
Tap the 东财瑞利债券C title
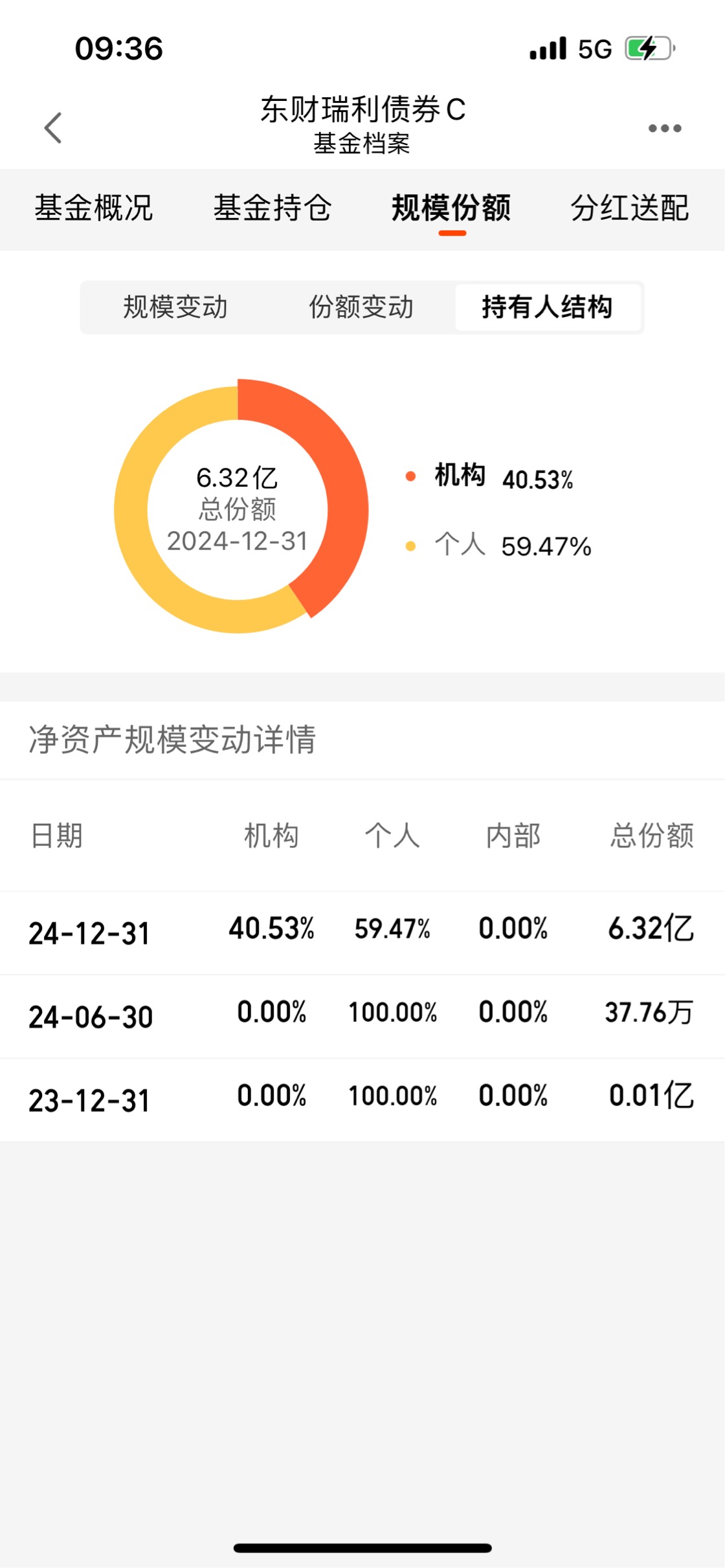coord(363,109)
